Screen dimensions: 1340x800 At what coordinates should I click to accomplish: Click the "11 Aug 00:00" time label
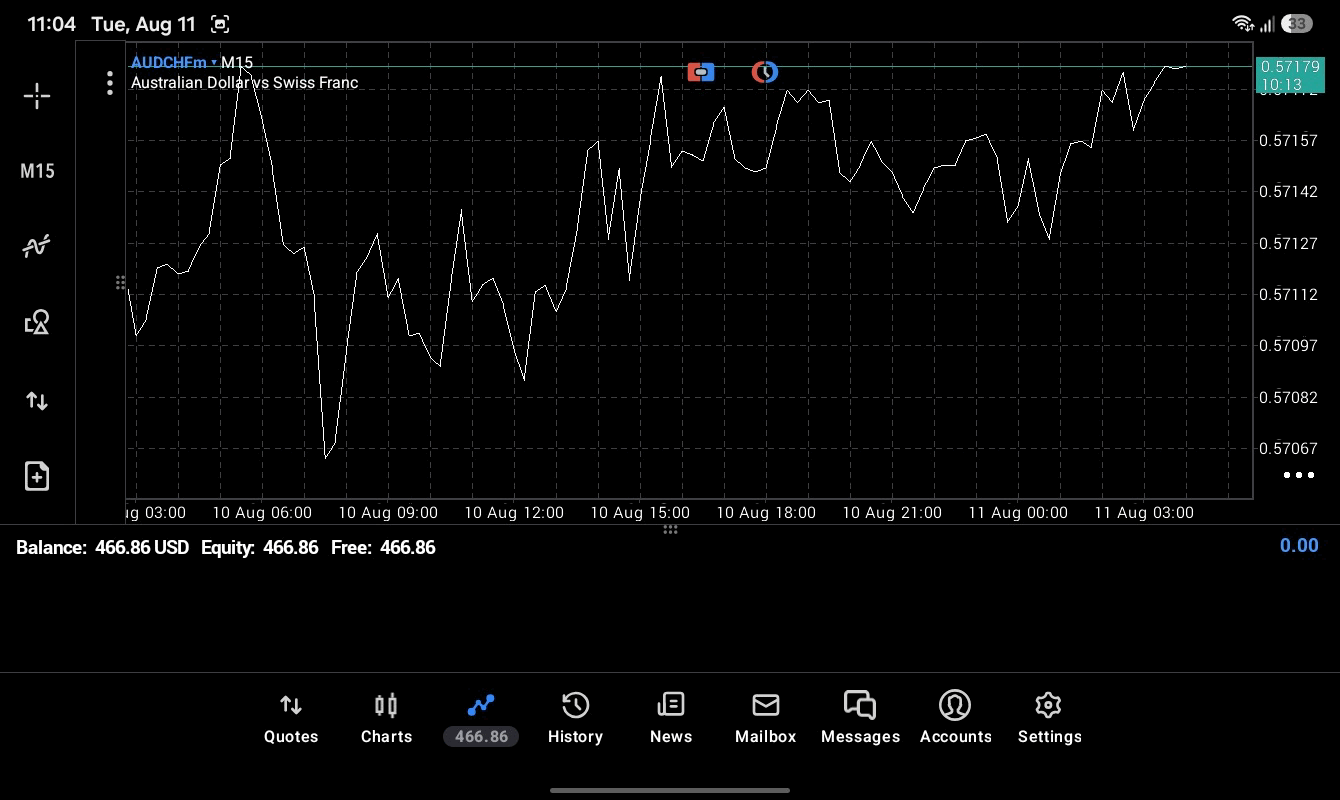pyautogui.click(x=1018, y=512)
